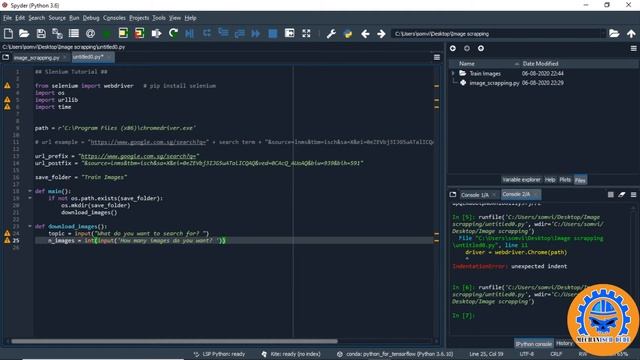This screenshot has height=360, width=640.
Task: Open the Consoles menu
Action: (114, 18)
